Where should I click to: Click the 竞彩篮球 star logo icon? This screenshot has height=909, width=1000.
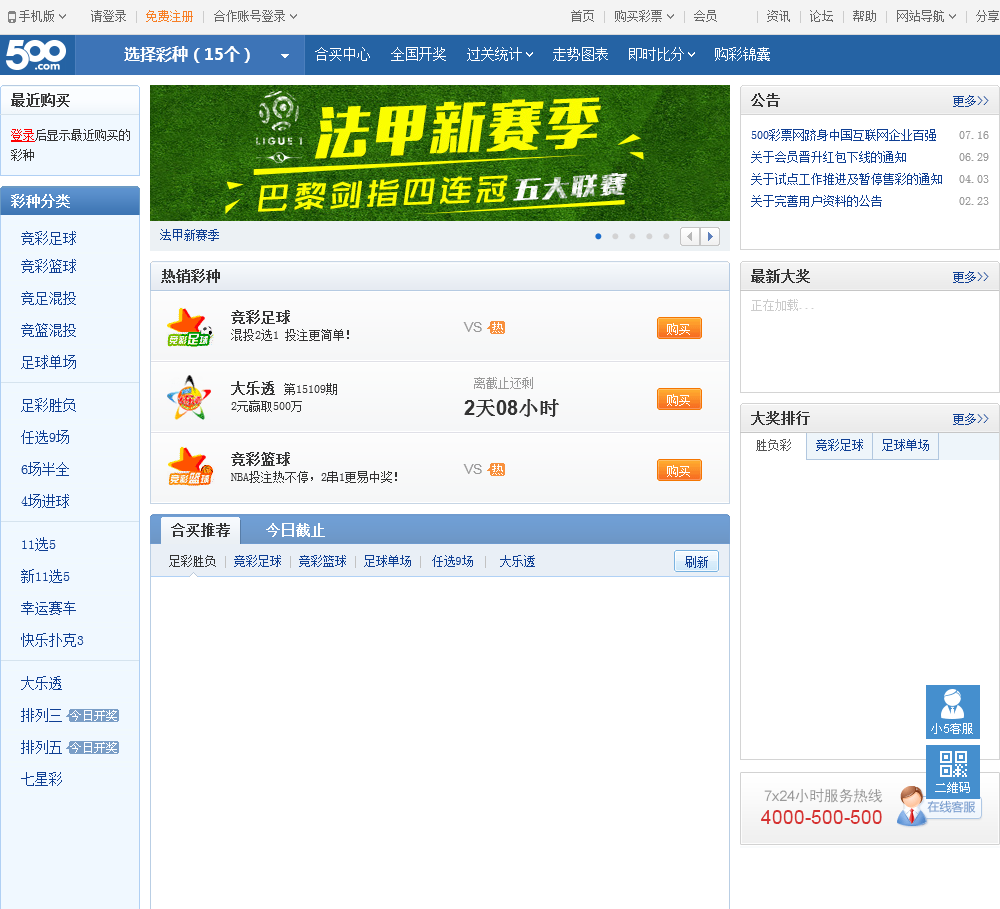pos(189,468)
